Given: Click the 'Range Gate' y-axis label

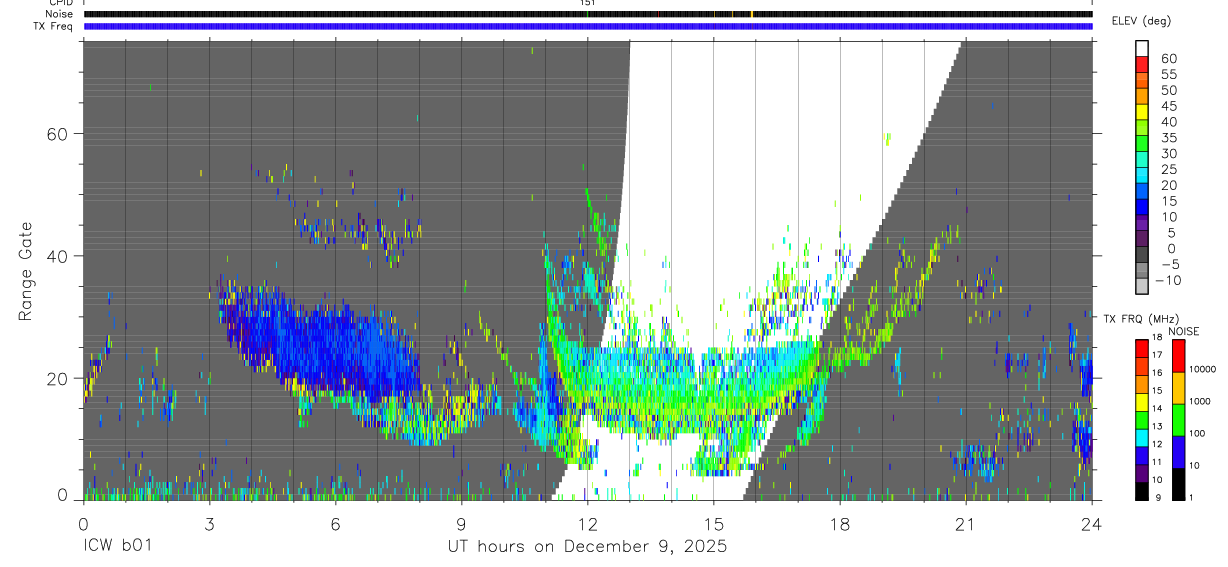Looking at the screenshot, I should click(27, 270).
